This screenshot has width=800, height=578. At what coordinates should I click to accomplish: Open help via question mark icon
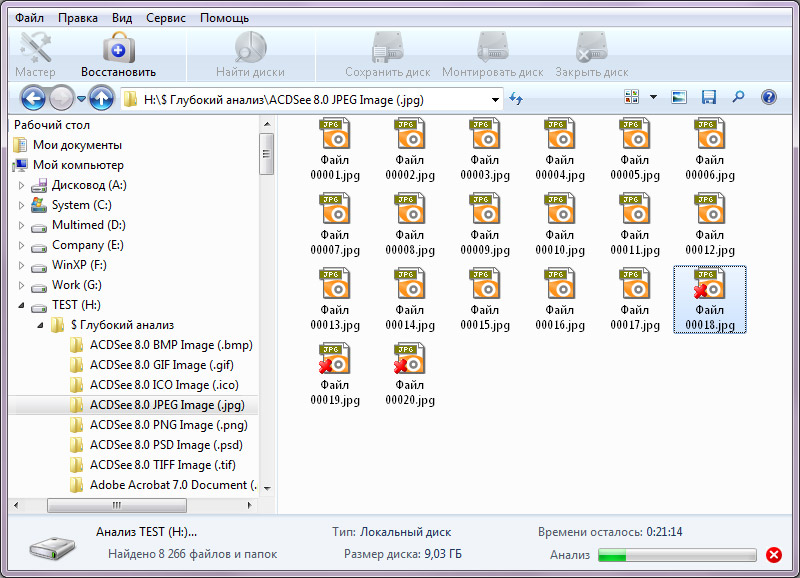pyautogui.click(x=768, y=97)
